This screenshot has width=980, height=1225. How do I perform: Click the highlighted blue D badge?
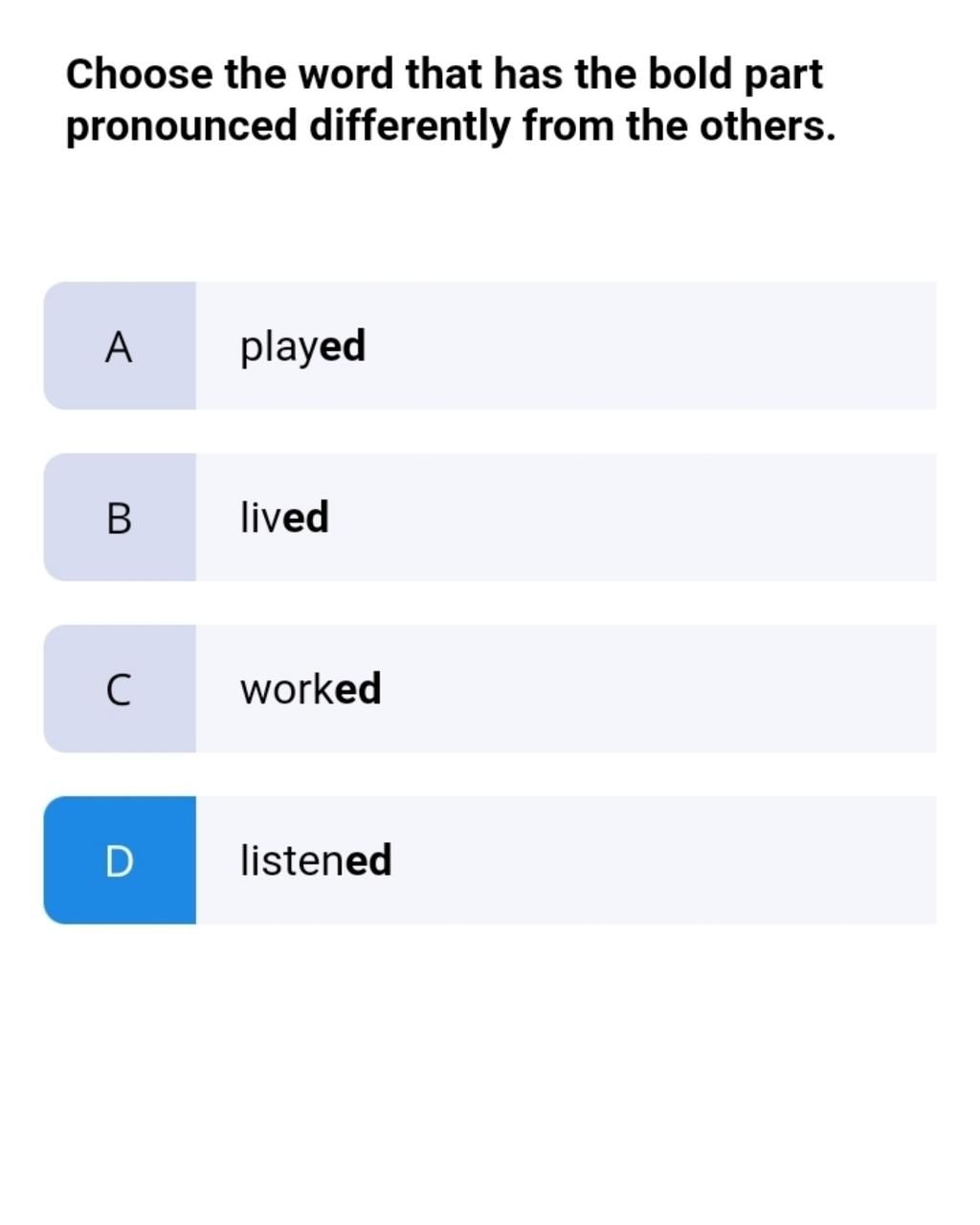pyautogui.click(x=120, y=859)
